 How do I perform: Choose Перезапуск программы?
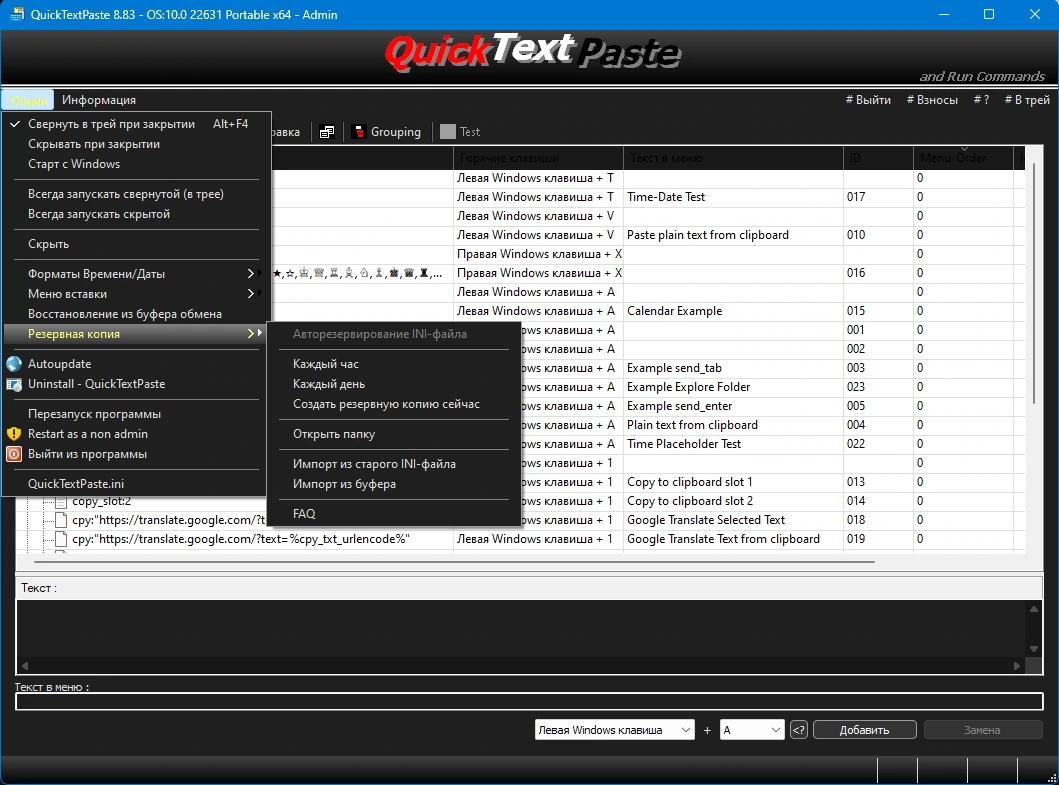click(135, 414)
